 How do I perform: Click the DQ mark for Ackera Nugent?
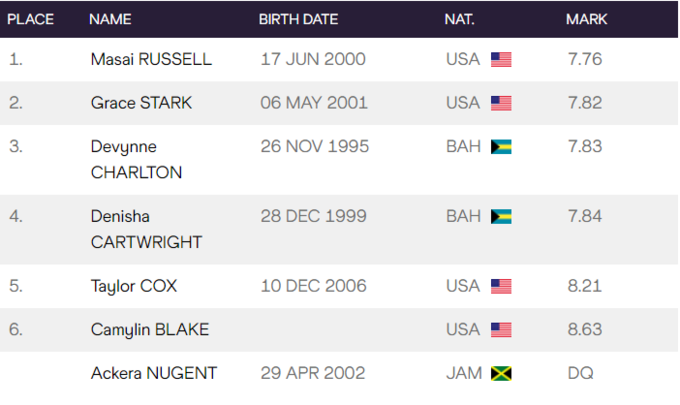pyautogui.click(x=580, y=373)
